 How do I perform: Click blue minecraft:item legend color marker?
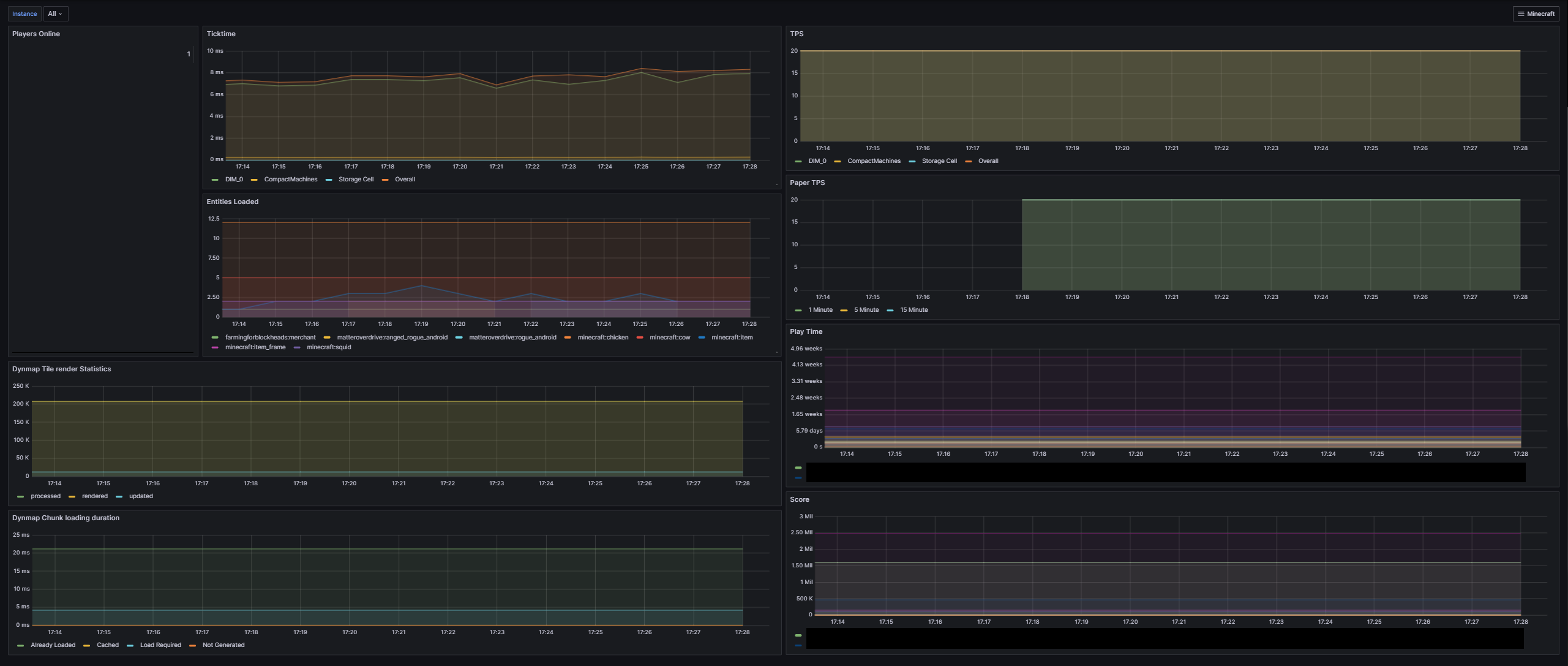click(x=702, y=338)
